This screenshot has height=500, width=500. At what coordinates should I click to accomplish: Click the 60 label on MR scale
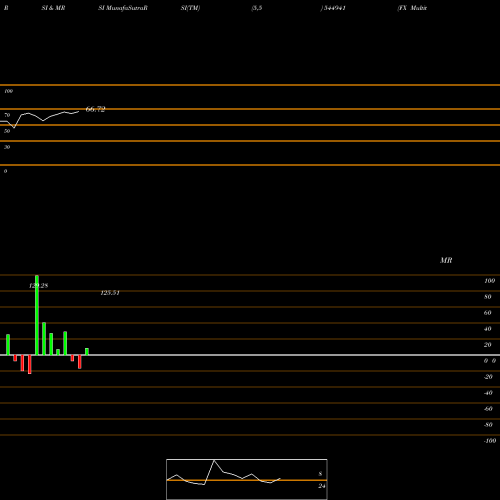click(x=488, y=313)
